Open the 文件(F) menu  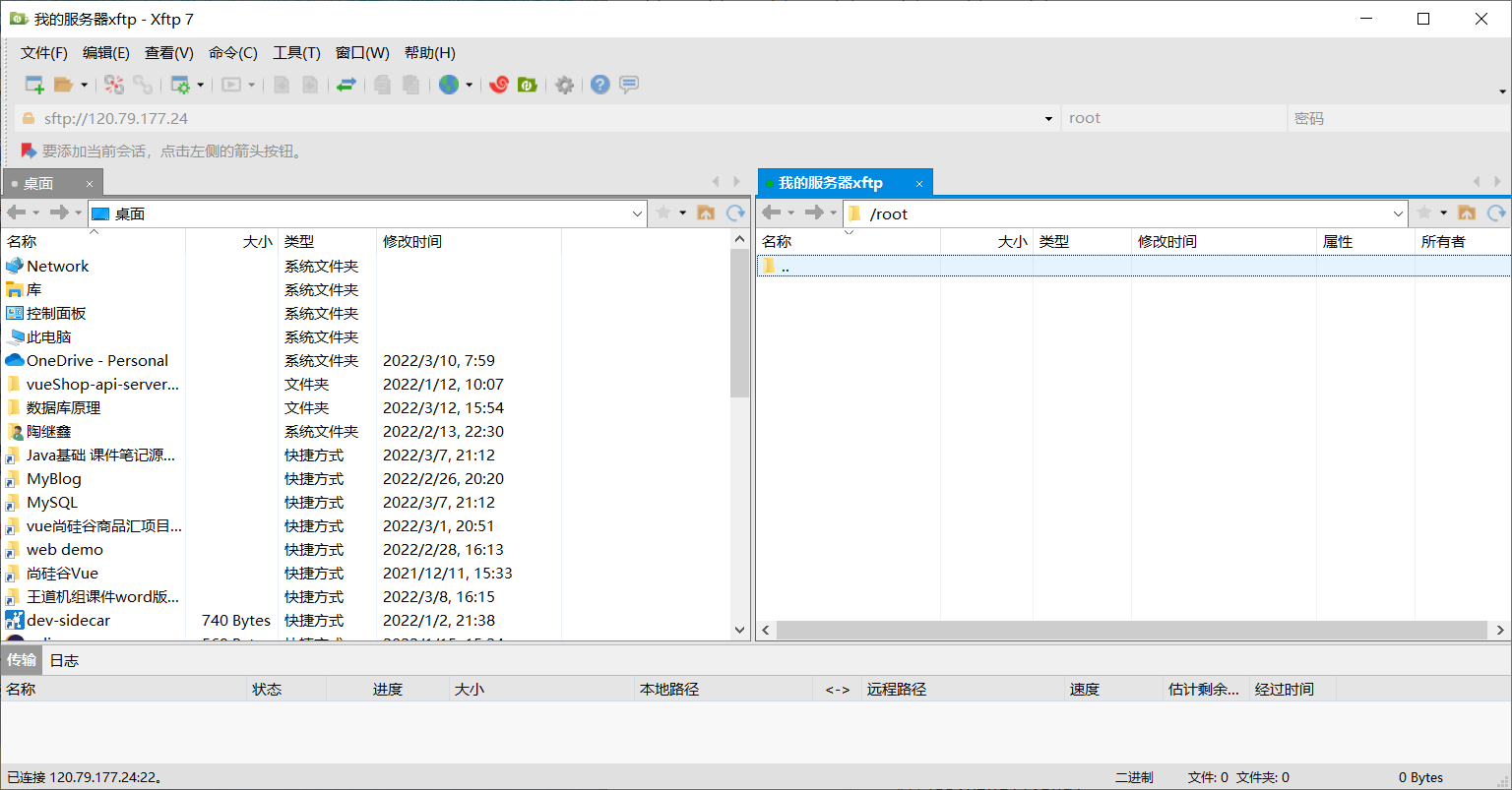click(44, 53)
